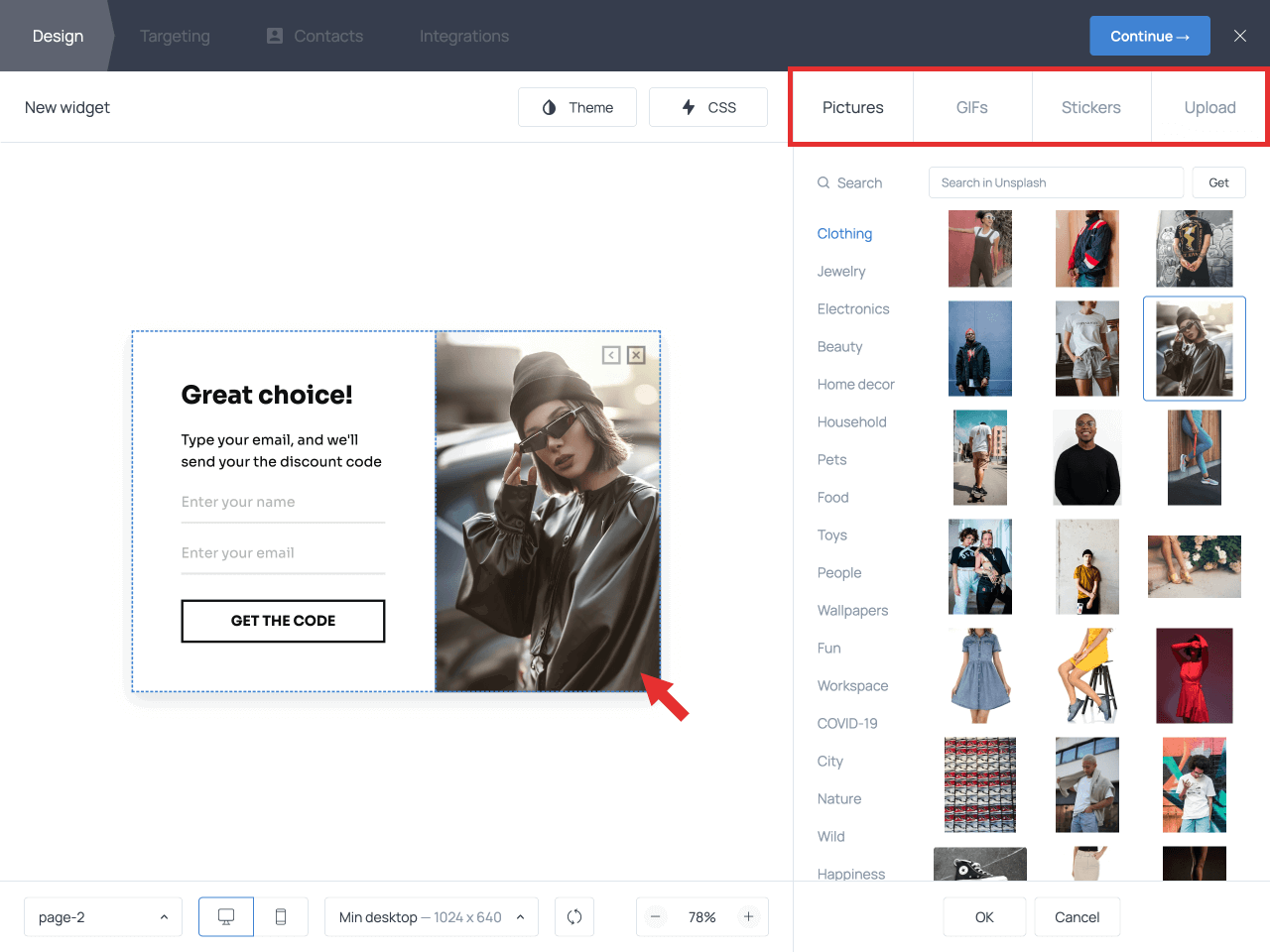
Task: Click the widget close X icon
Action: 637,355
